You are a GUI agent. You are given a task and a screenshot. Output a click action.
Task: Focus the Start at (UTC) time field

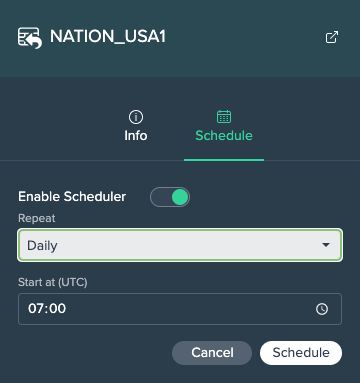[x=180, y=309]
